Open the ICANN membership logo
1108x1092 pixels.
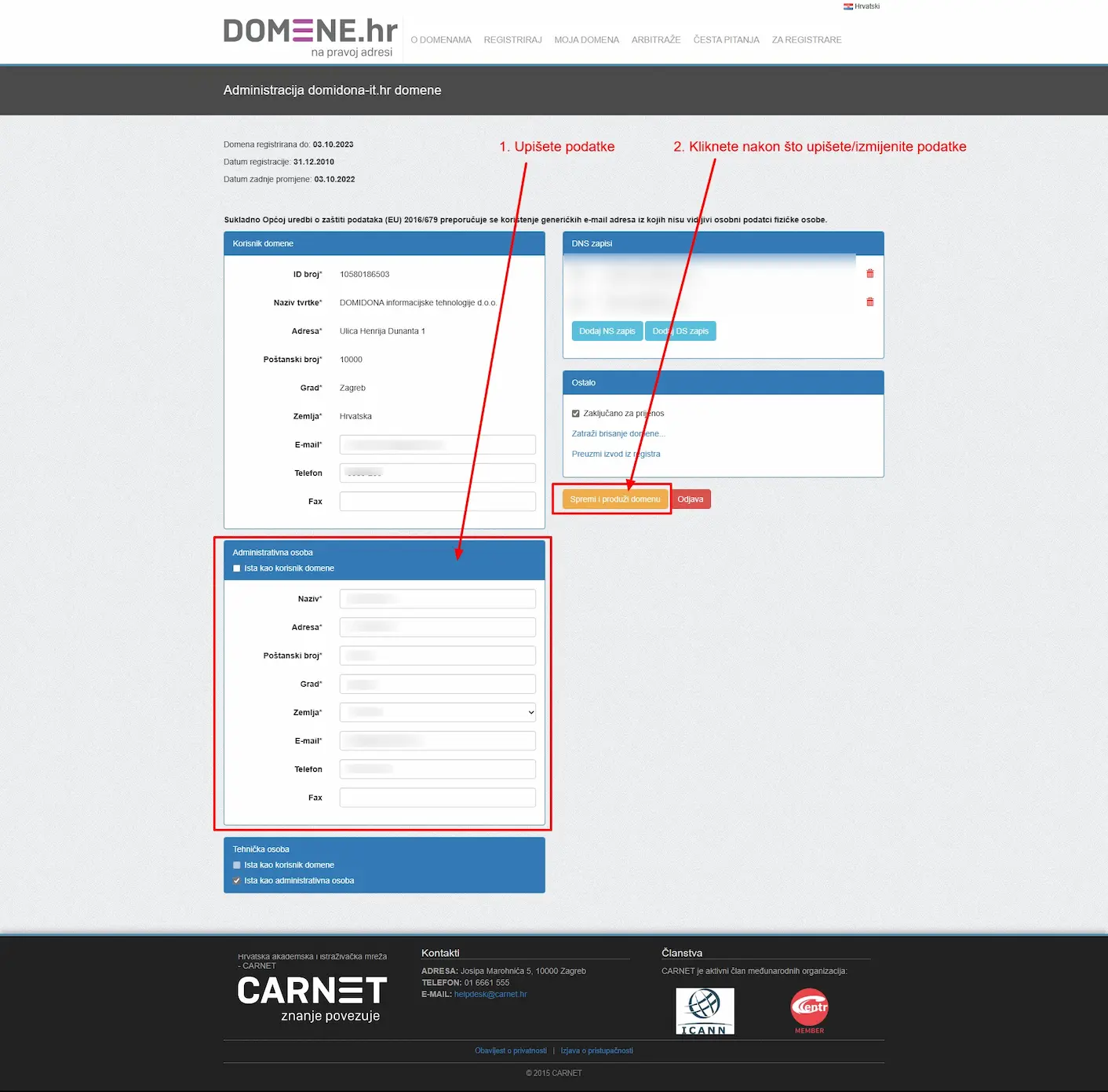[x=705, y=1011]
